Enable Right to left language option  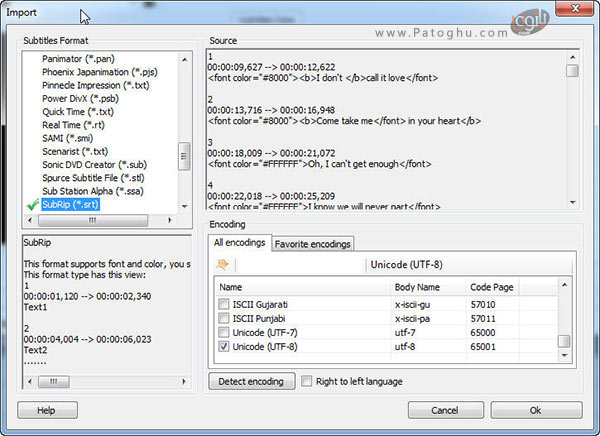coord(307,381)
